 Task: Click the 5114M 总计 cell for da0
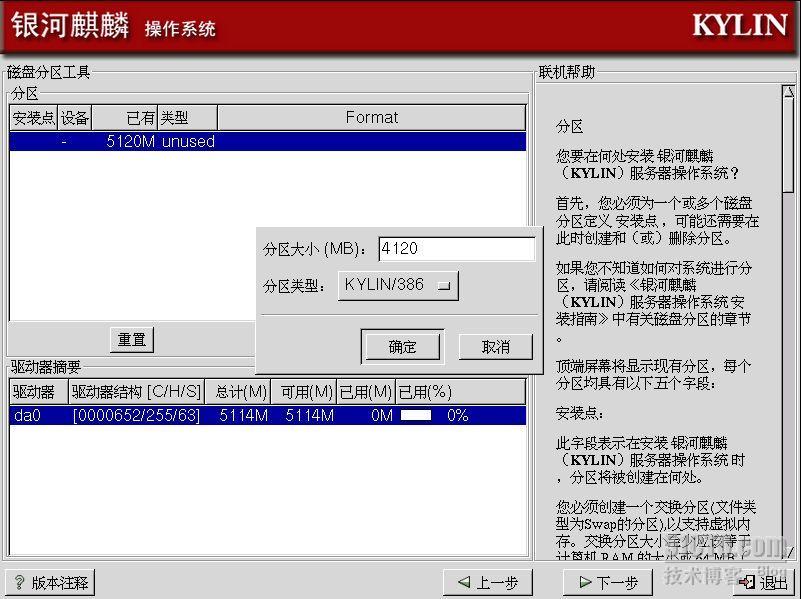click(x=244, y=415)
